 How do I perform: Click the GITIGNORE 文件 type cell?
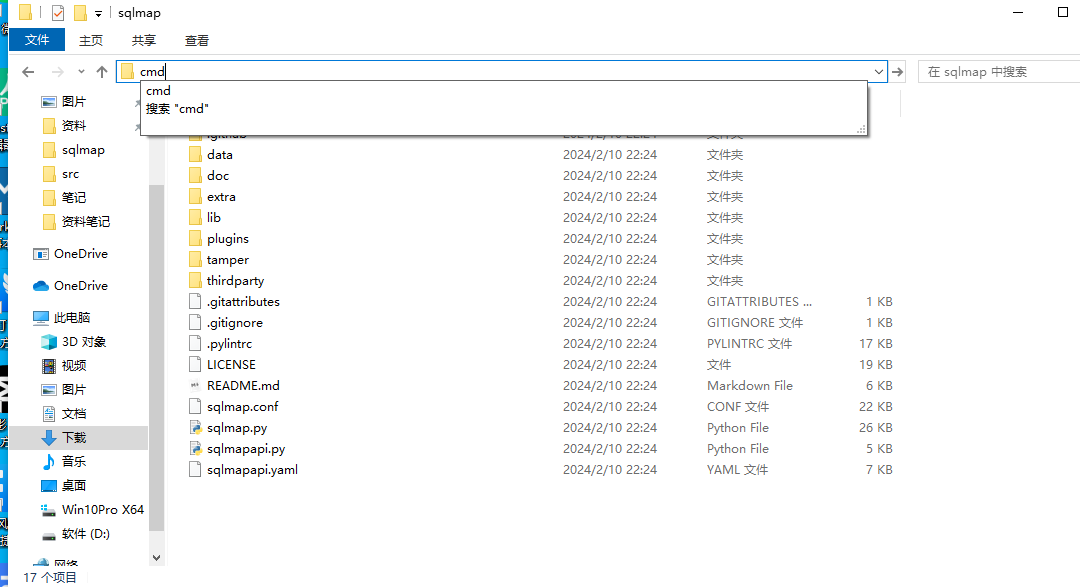click(x=755, y=323)
